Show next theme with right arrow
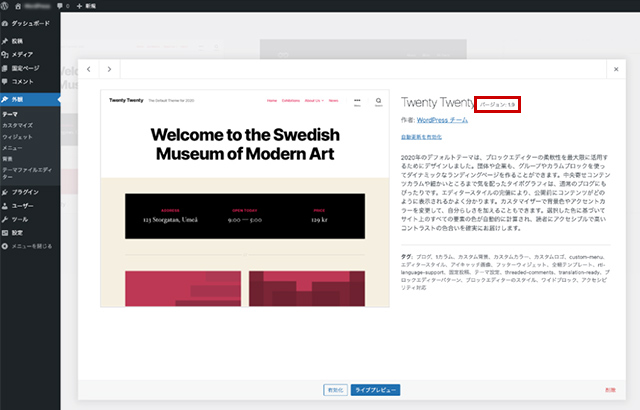This screenshot has width=640, height=410. point(109,69)
